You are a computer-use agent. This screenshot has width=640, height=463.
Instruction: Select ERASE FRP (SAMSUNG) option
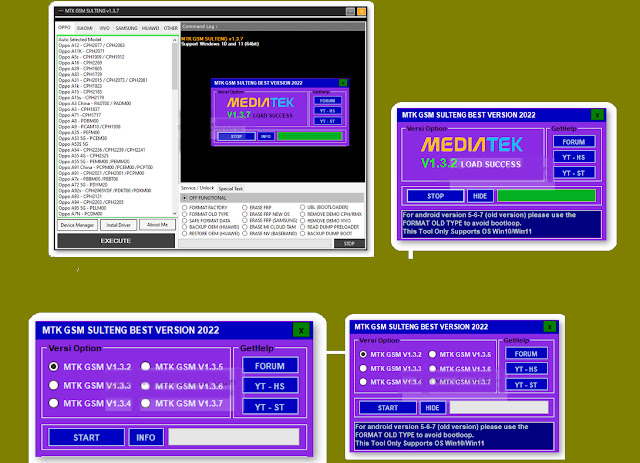270,220
